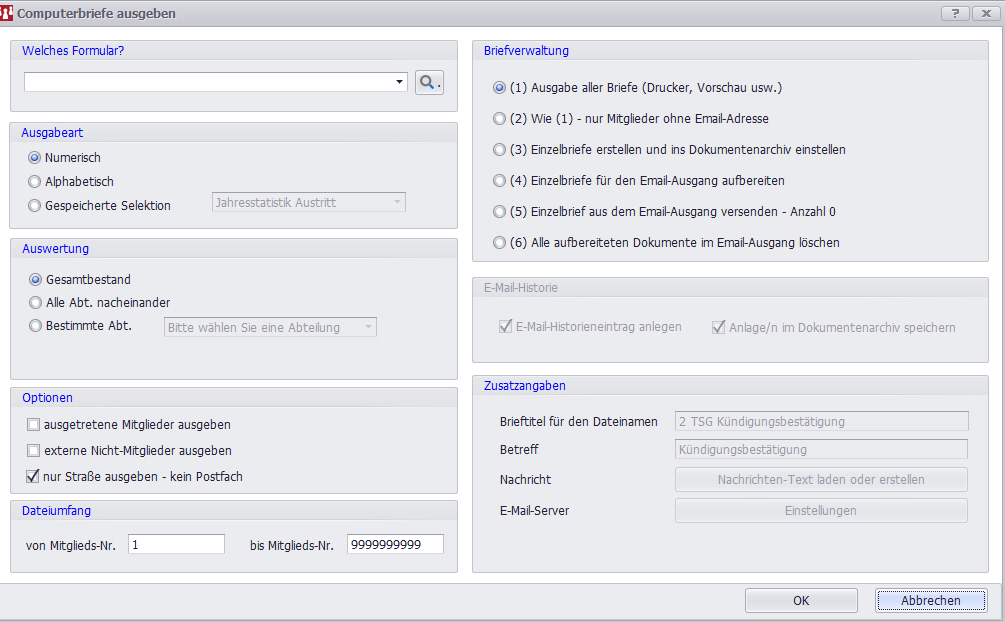The width and height of the screenshot is (1005, 622).
Task: Tick 'externe Nicht-Mitglieder ausgeben' checkbox
Action: [34, 451]
